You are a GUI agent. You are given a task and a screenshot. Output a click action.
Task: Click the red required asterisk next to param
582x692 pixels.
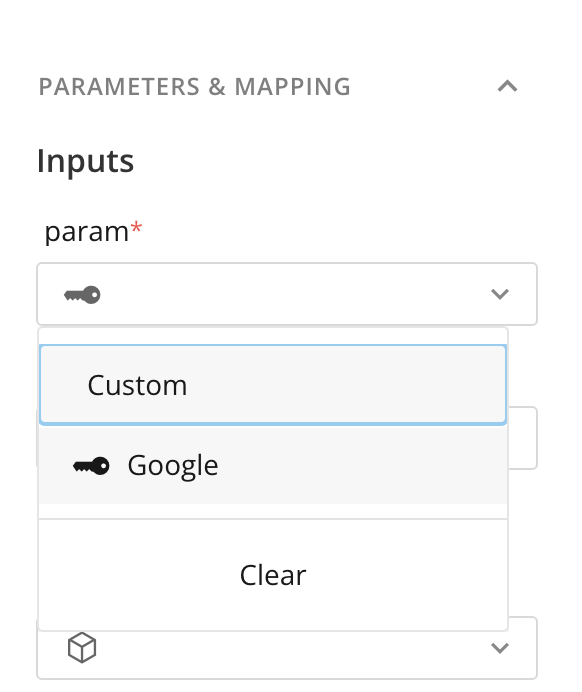tap(136, 228)
